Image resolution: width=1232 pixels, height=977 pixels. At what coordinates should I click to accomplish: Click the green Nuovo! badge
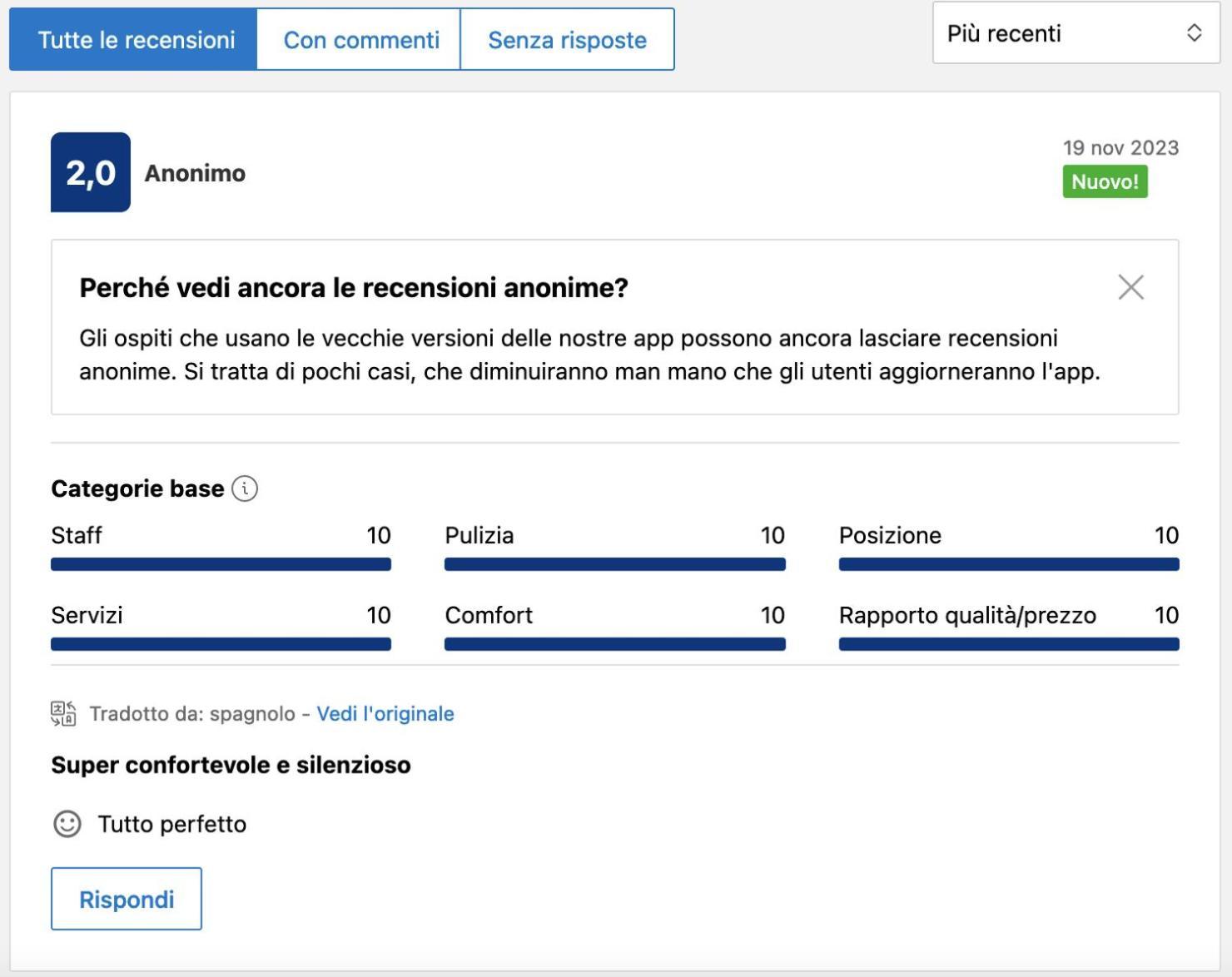(1105, 181)
